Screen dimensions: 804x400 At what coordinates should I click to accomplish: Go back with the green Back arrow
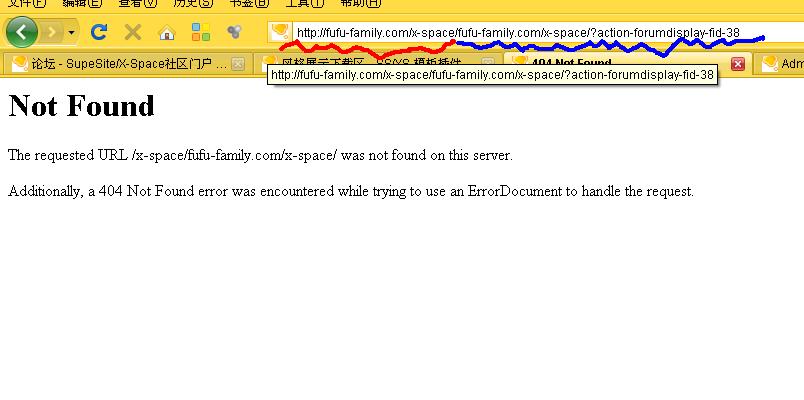(x=22, y=32)
